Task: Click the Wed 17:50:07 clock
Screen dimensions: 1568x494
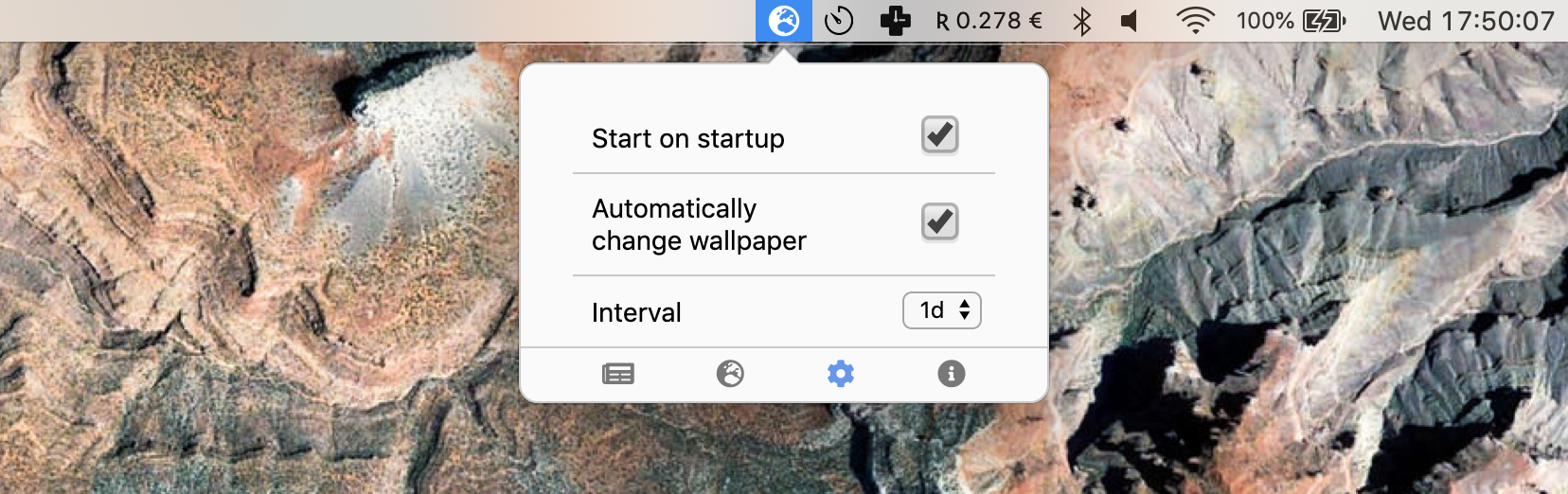Action: [x=1466, y=21]
